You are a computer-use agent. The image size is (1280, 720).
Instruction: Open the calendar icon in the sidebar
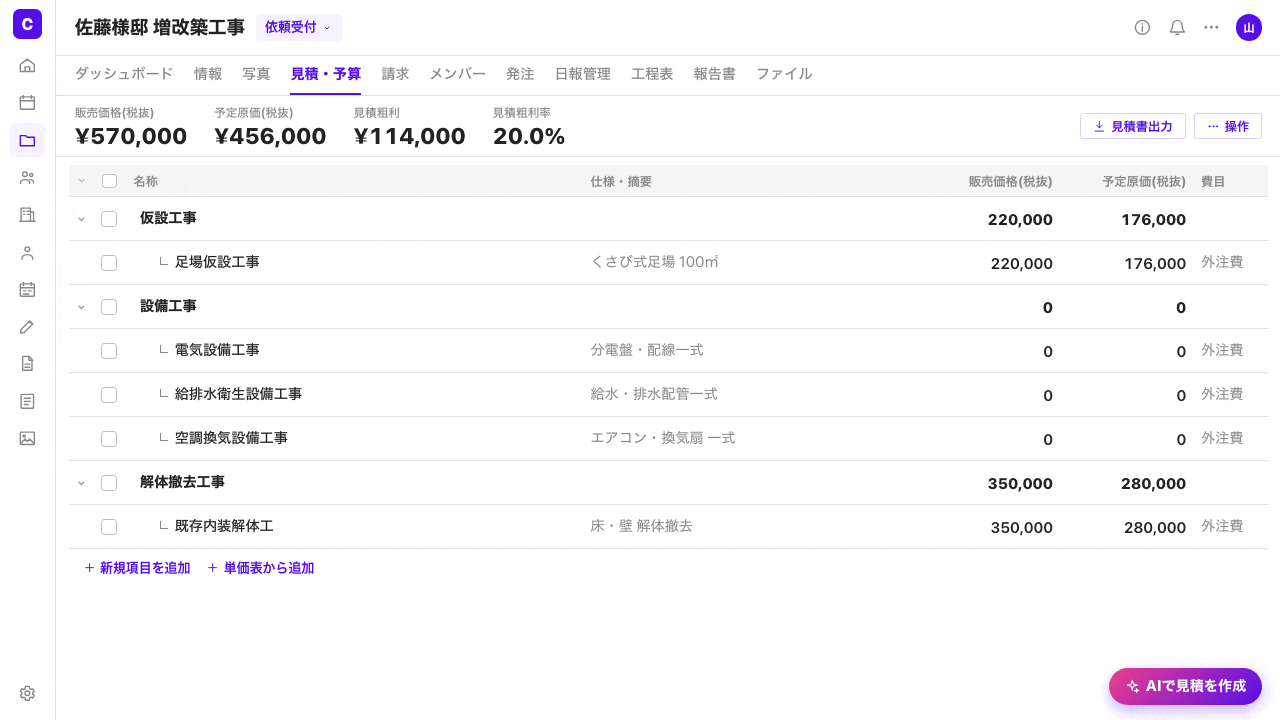(x=27, y=102)
